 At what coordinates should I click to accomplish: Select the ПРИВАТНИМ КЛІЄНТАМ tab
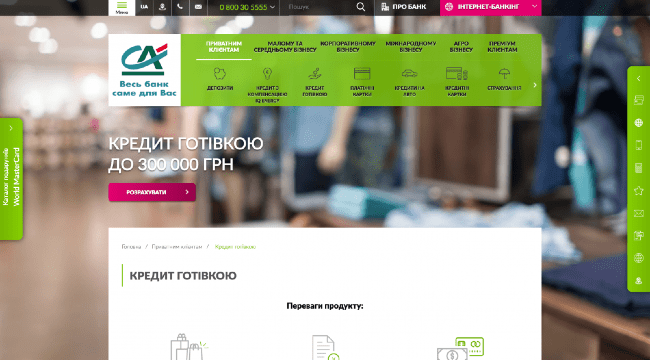(224, 46)
